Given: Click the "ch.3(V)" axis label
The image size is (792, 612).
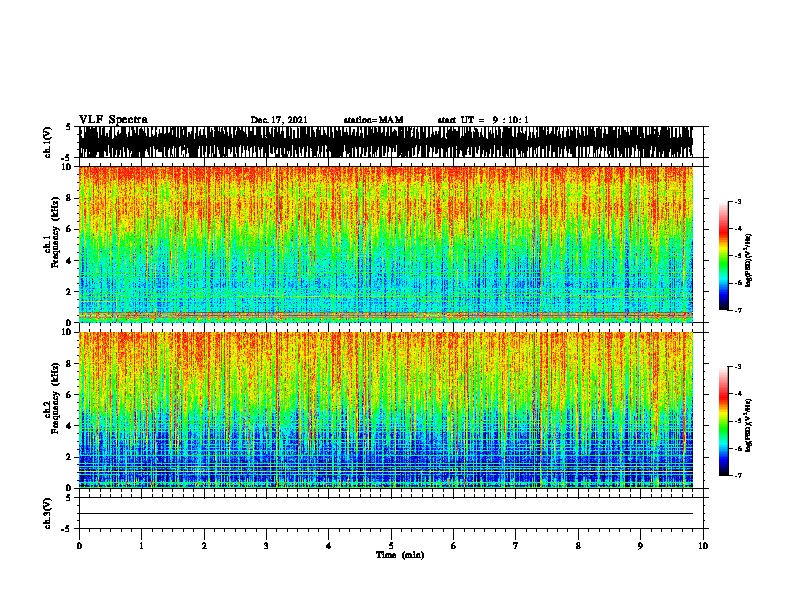Looking at the screenshot, I should click(x=48, y=513).
